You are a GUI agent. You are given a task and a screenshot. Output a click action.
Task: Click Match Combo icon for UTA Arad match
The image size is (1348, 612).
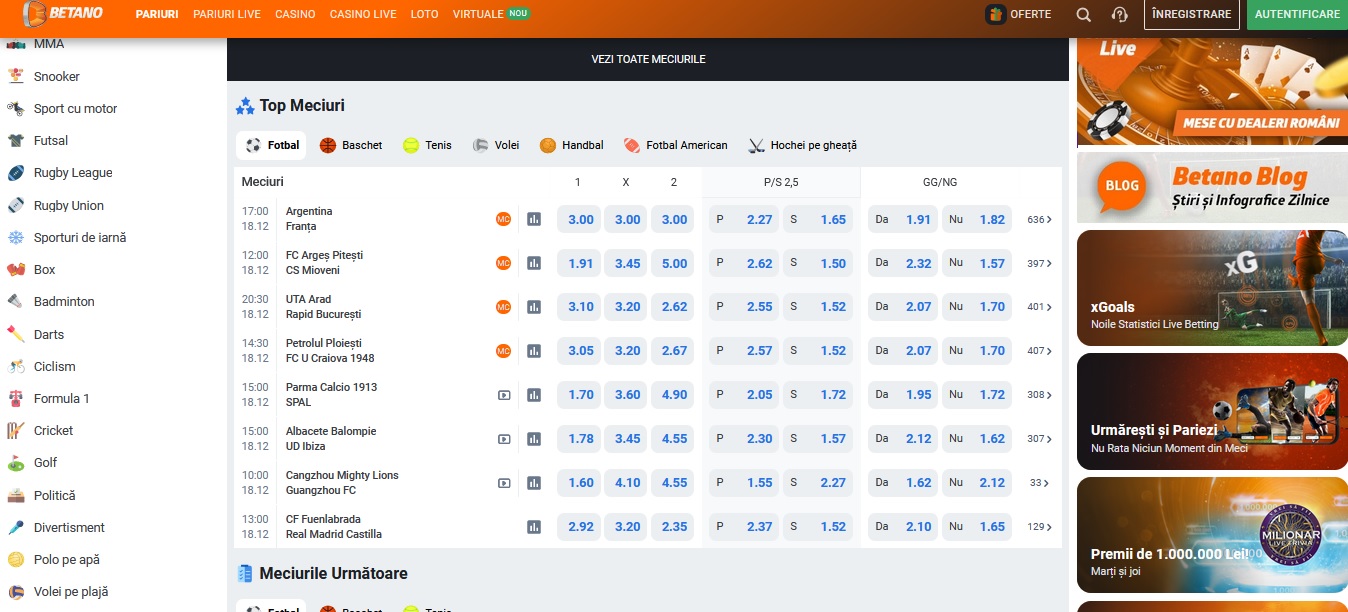(503, 307)
